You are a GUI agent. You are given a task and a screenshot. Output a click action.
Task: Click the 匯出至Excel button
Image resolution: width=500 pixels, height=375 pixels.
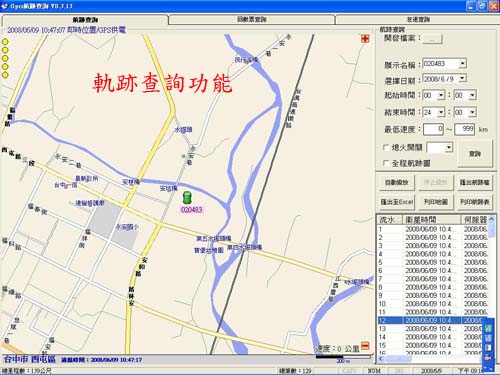[397, 202]
